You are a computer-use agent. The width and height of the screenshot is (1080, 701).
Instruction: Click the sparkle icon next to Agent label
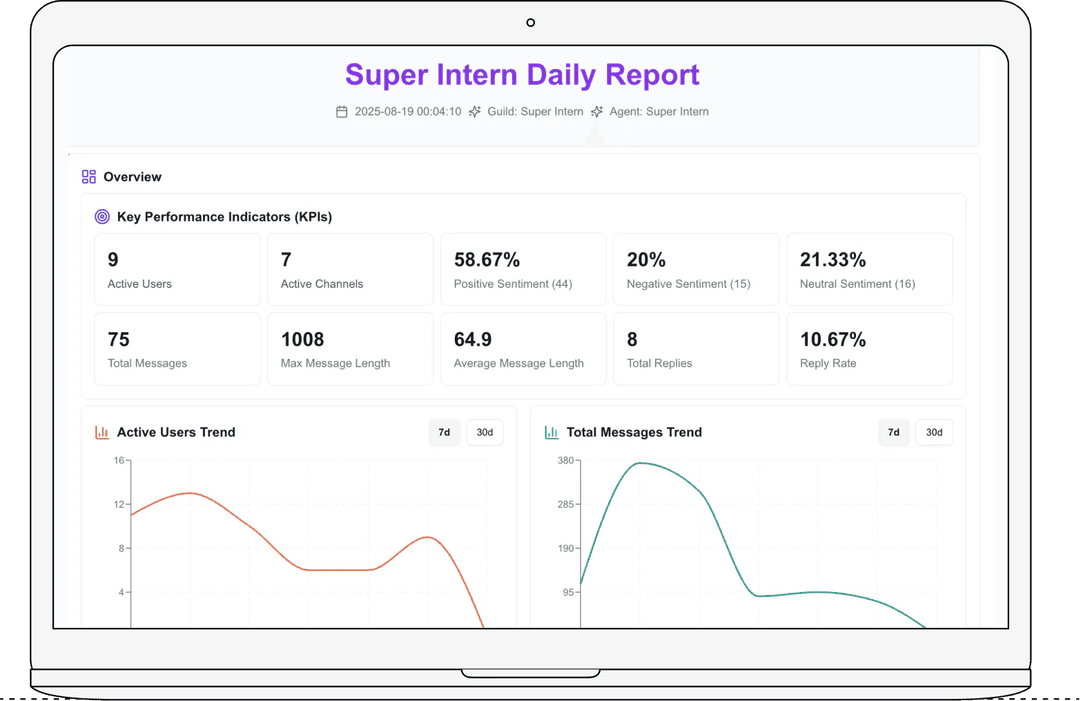pyautogui.click(x=598, y=111)
